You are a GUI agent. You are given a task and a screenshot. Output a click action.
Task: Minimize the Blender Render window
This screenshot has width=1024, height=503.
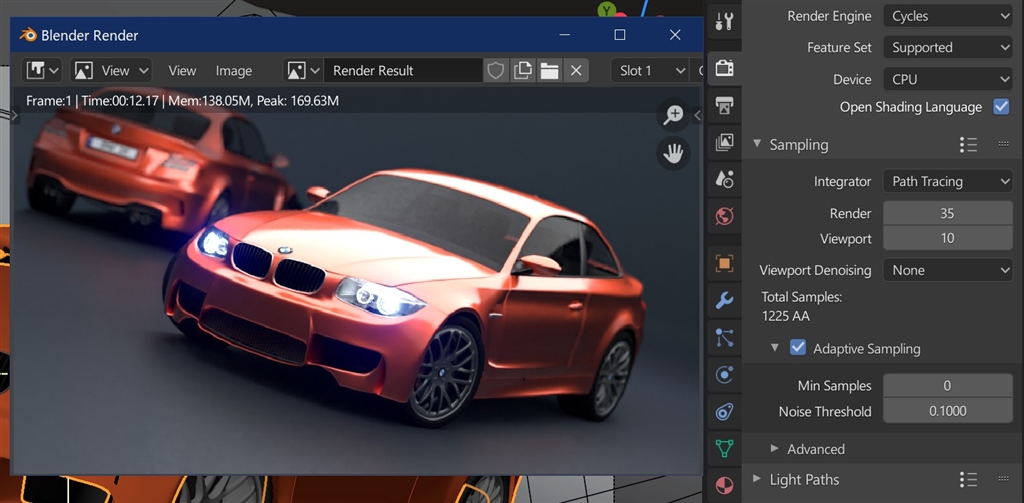point(565,35)
